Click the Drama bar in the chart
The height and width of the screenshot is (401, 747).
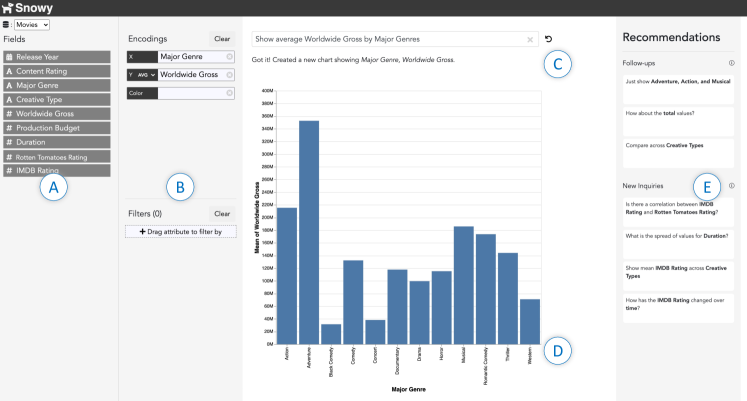(x=419, y=312)
